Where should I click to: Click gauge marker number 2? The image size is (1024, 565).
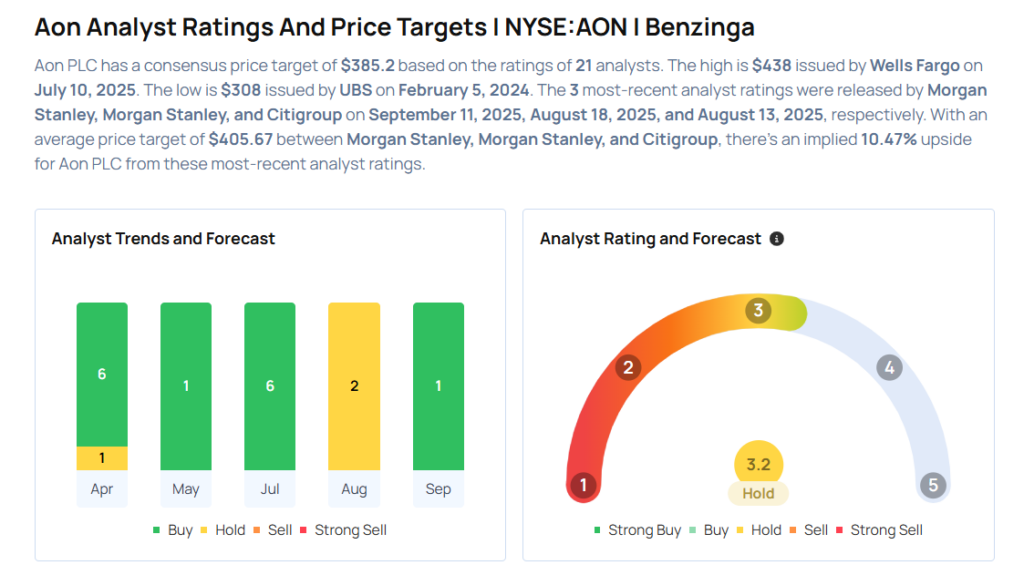pyautogui.click(x=628, y=367)
